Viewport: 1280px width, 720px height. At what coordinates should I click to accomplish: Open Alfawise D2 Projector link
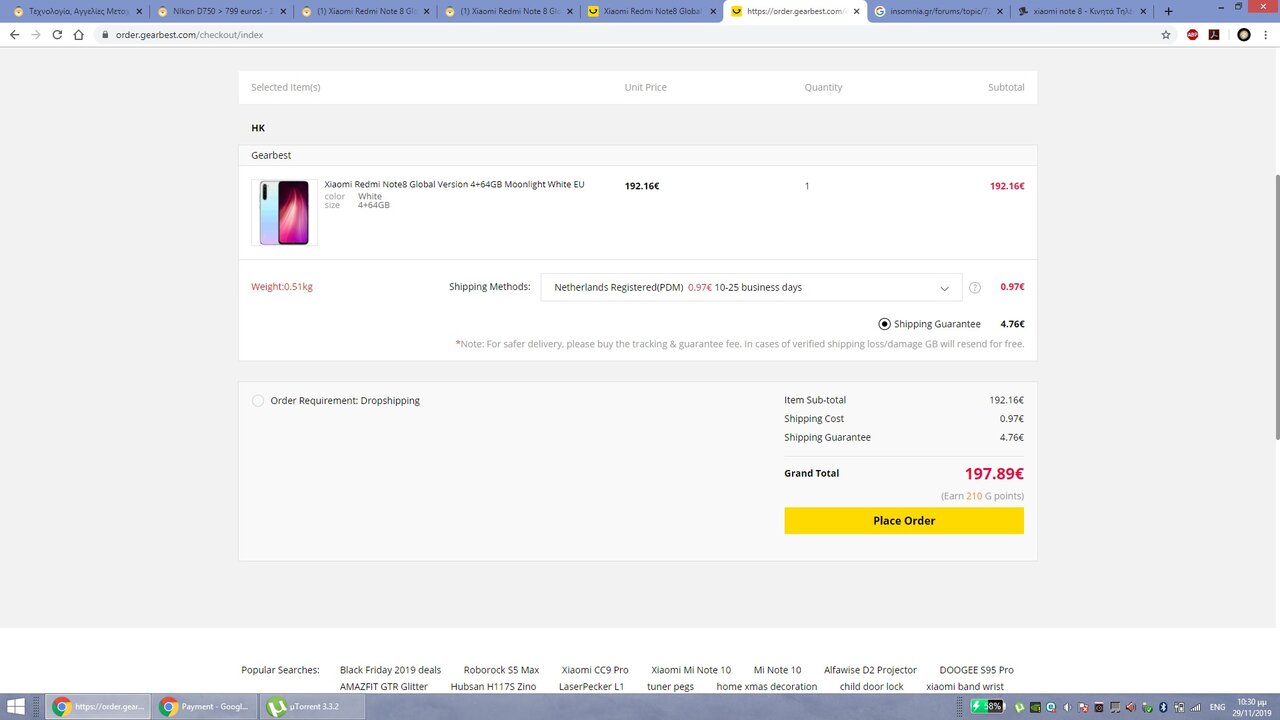pyautogui.click(x=870, y=670)
